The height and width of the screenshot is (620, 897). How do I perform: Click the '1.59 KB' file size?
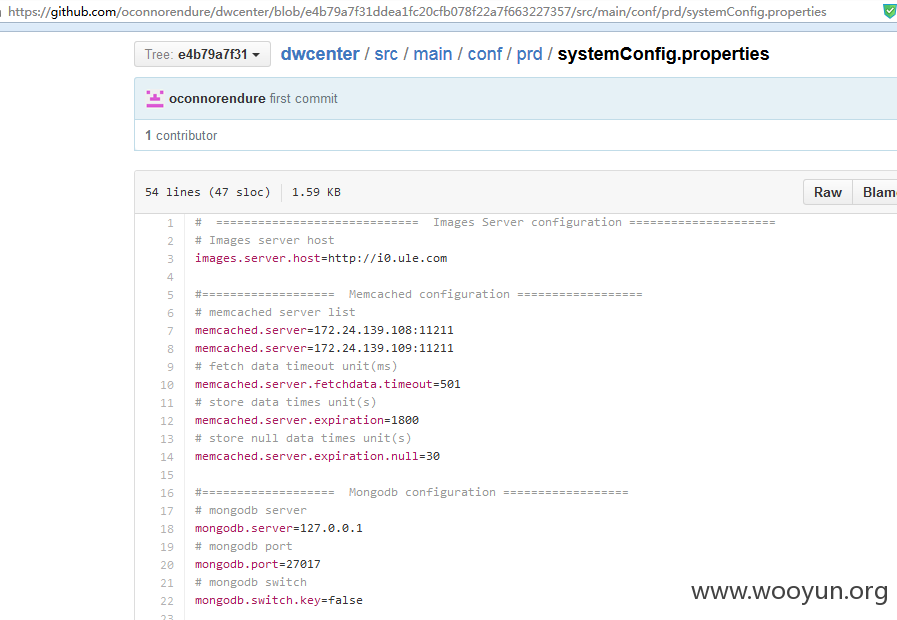point(316,192)
